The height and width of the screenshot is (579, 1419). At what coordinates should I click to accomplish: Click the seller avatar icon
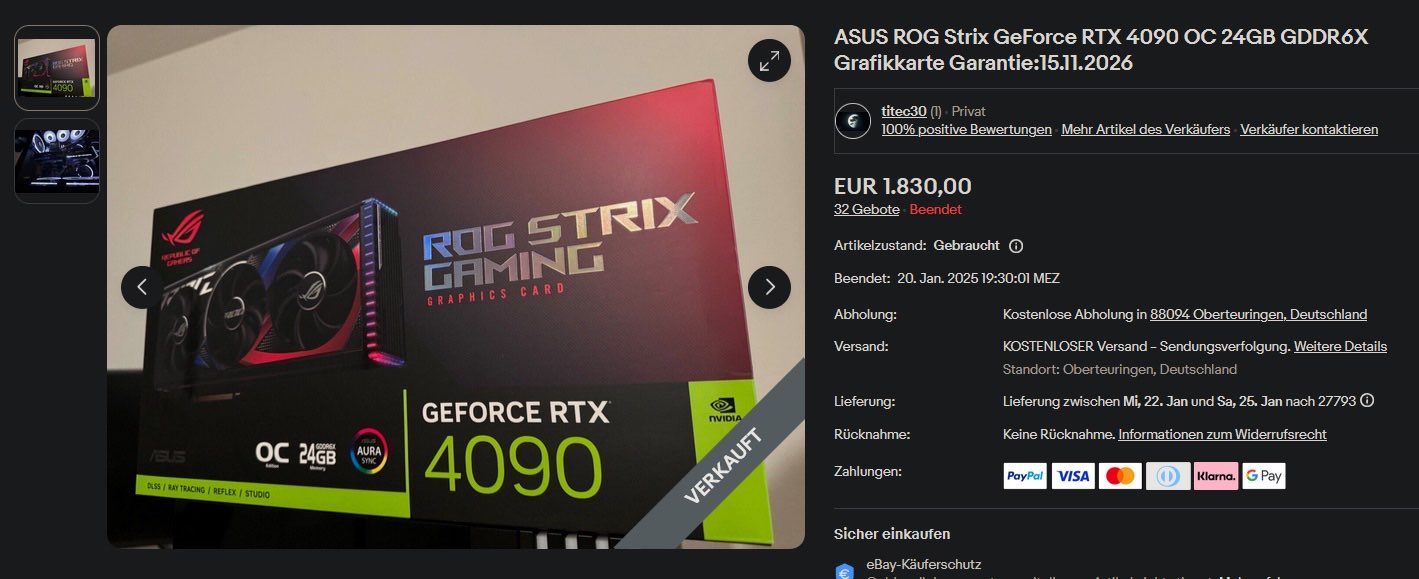(853, 120)
